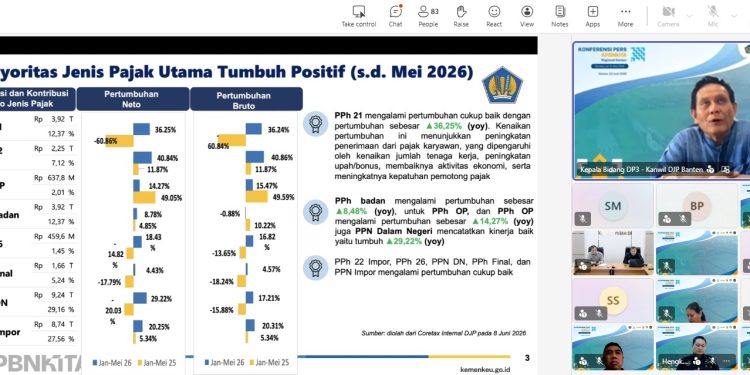Click the blue Jan-Mei 26 legend swatch under Neto chart

coord(95,363)
